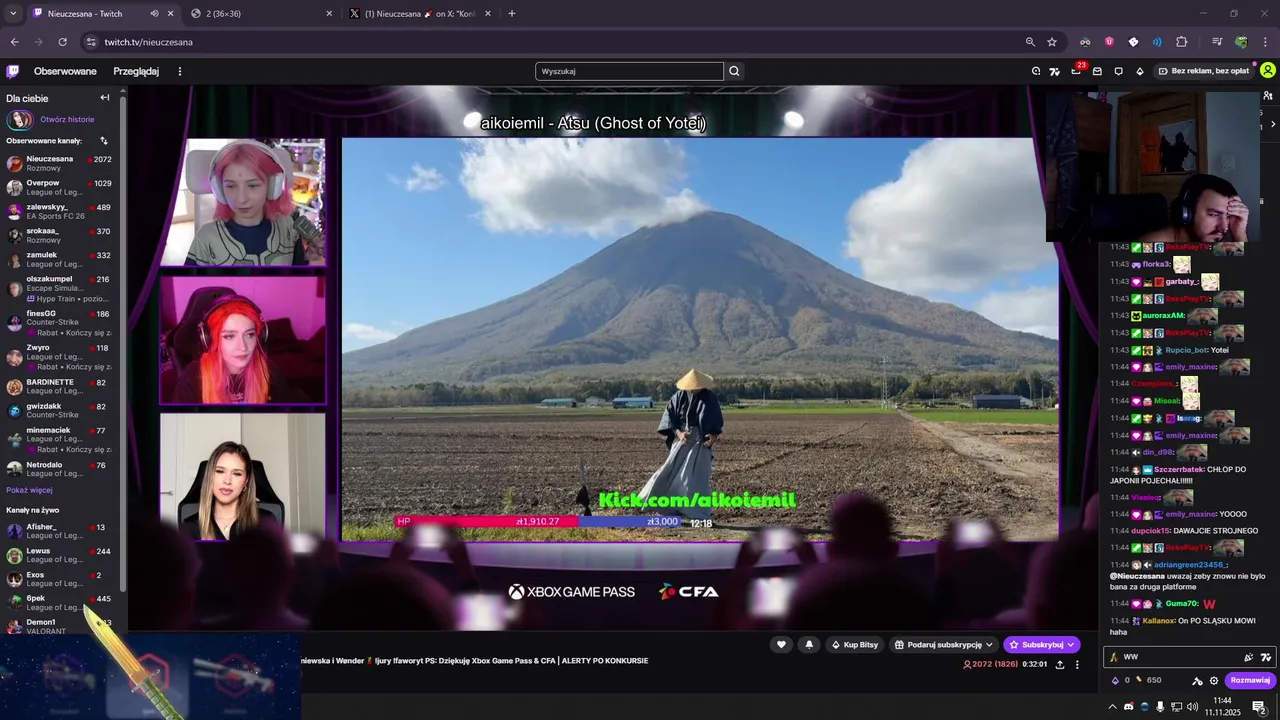Toggle stream notifications with the bell button
This screenshot has width=1280, height=720.
click(809, 645)
